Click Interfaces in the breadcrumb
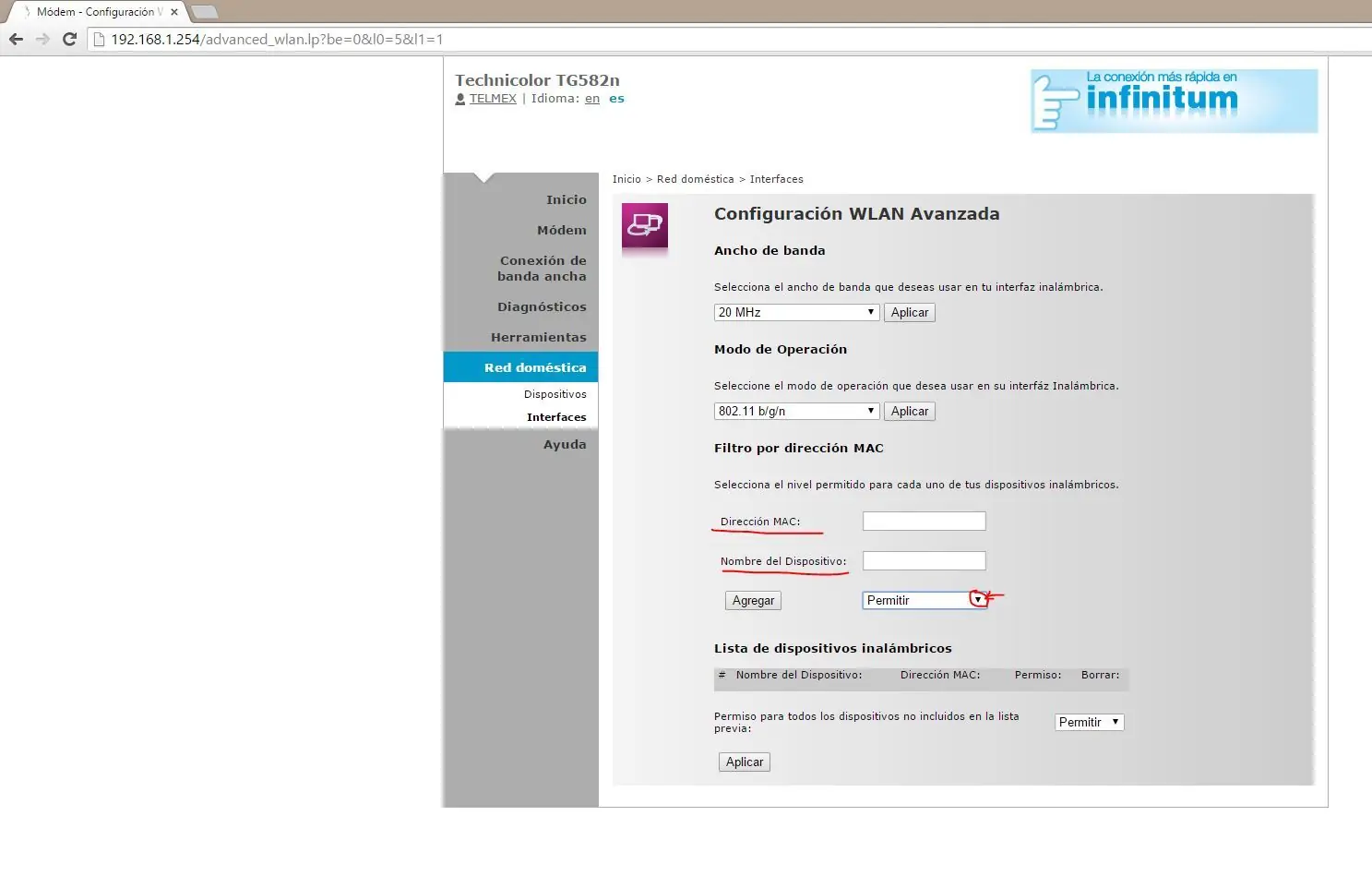Image resolution: width=1372 pixels, height=876 pixels. (777, 179)
